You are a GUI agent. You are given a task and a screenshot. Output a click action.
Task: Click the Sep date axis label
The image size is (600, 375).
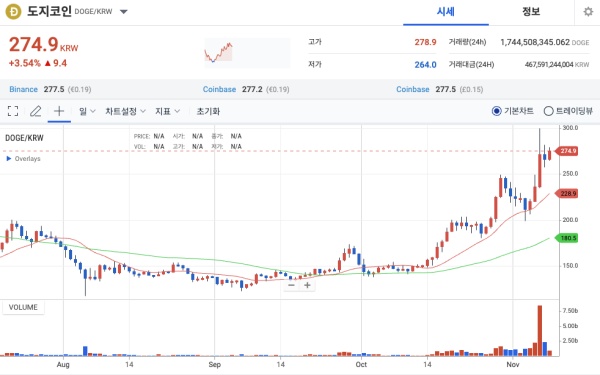tap(214, 365)
